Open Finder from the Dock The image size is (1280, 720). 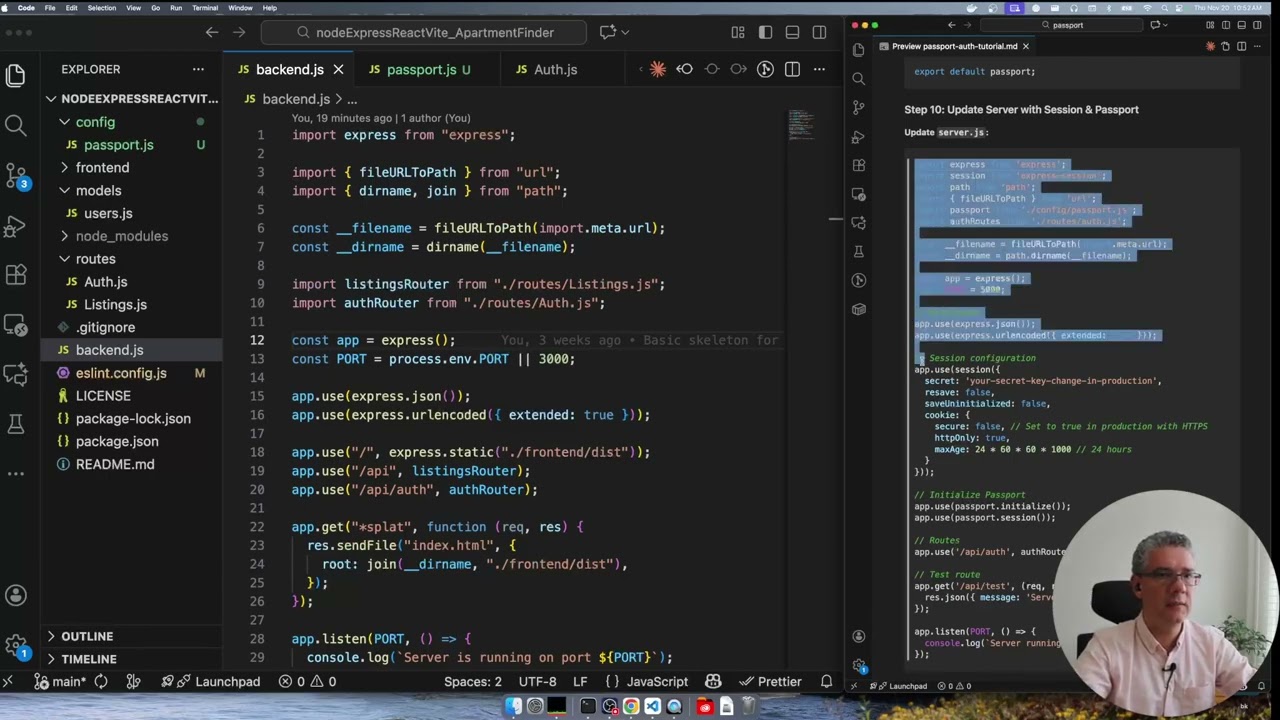point(513,707)
